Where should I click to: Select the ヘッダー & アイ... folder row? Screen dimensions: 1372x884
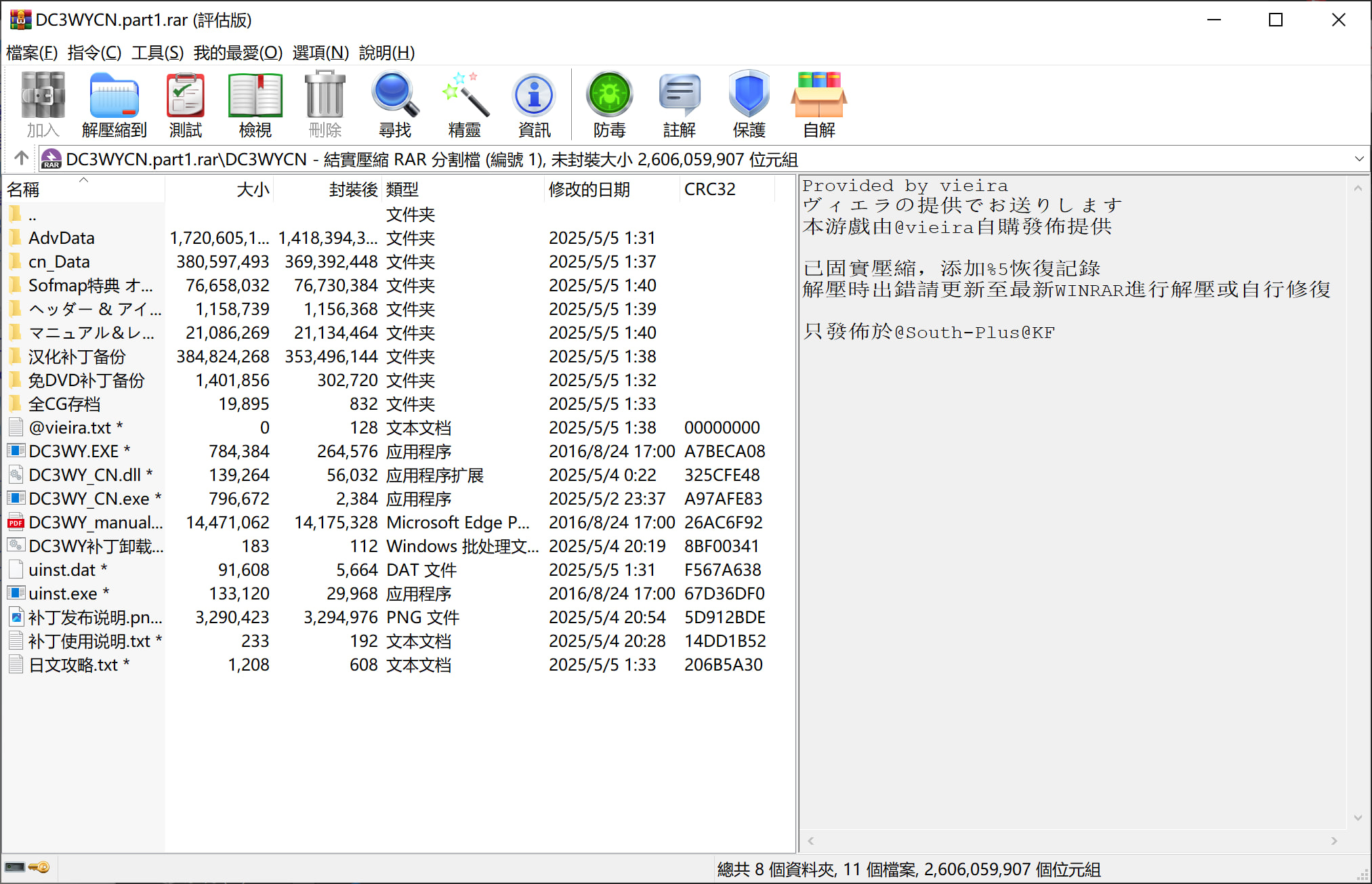(389, 309)
